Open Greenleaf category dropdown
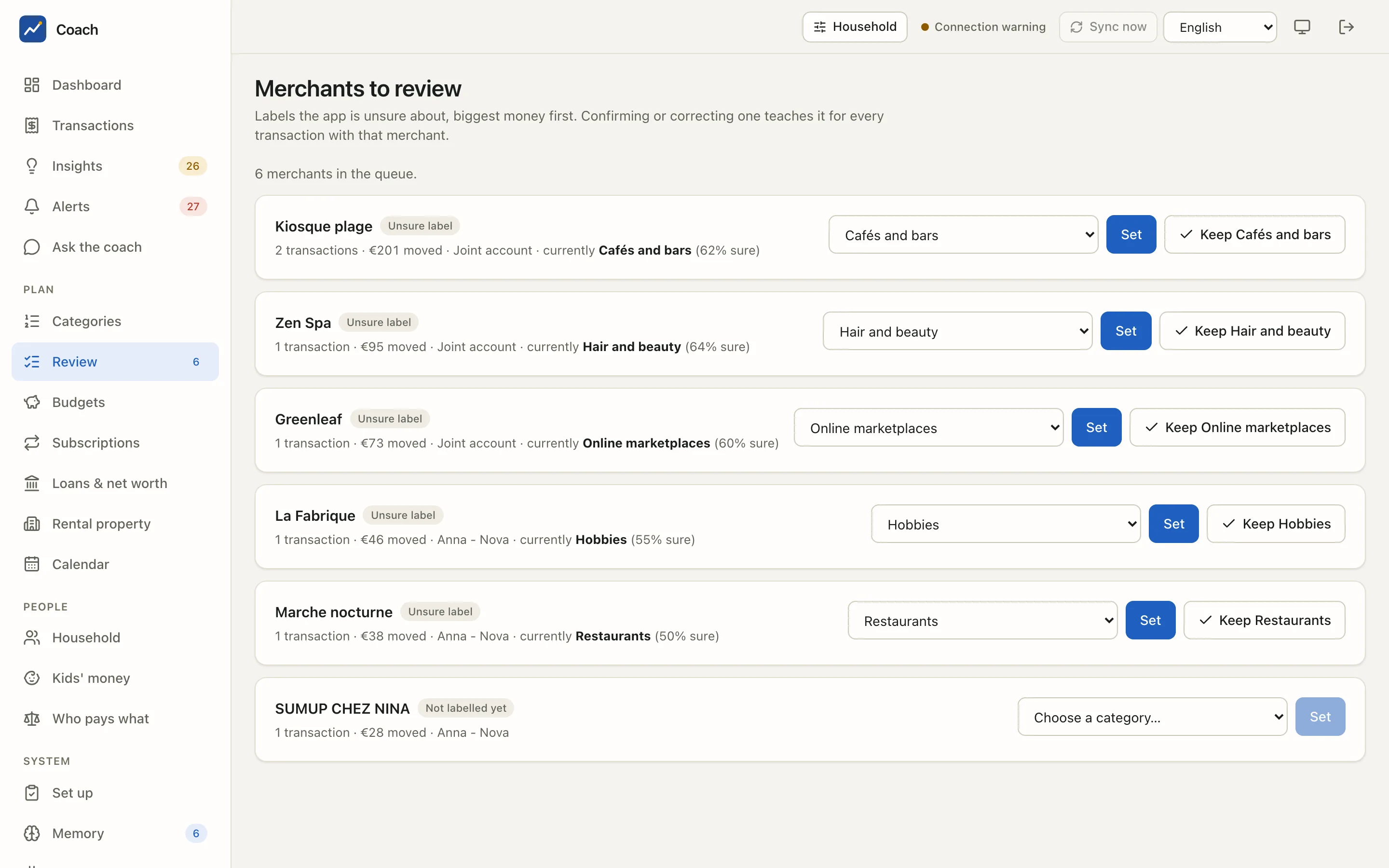The height and width of the screenshot is (868, 1389). click(x=928, y=427)
